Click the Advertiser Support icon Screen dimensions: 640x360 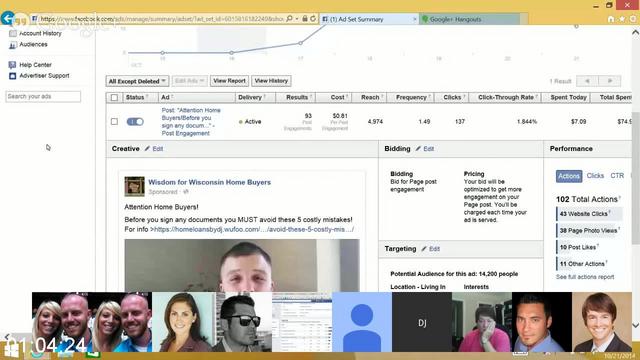point(13,76)
